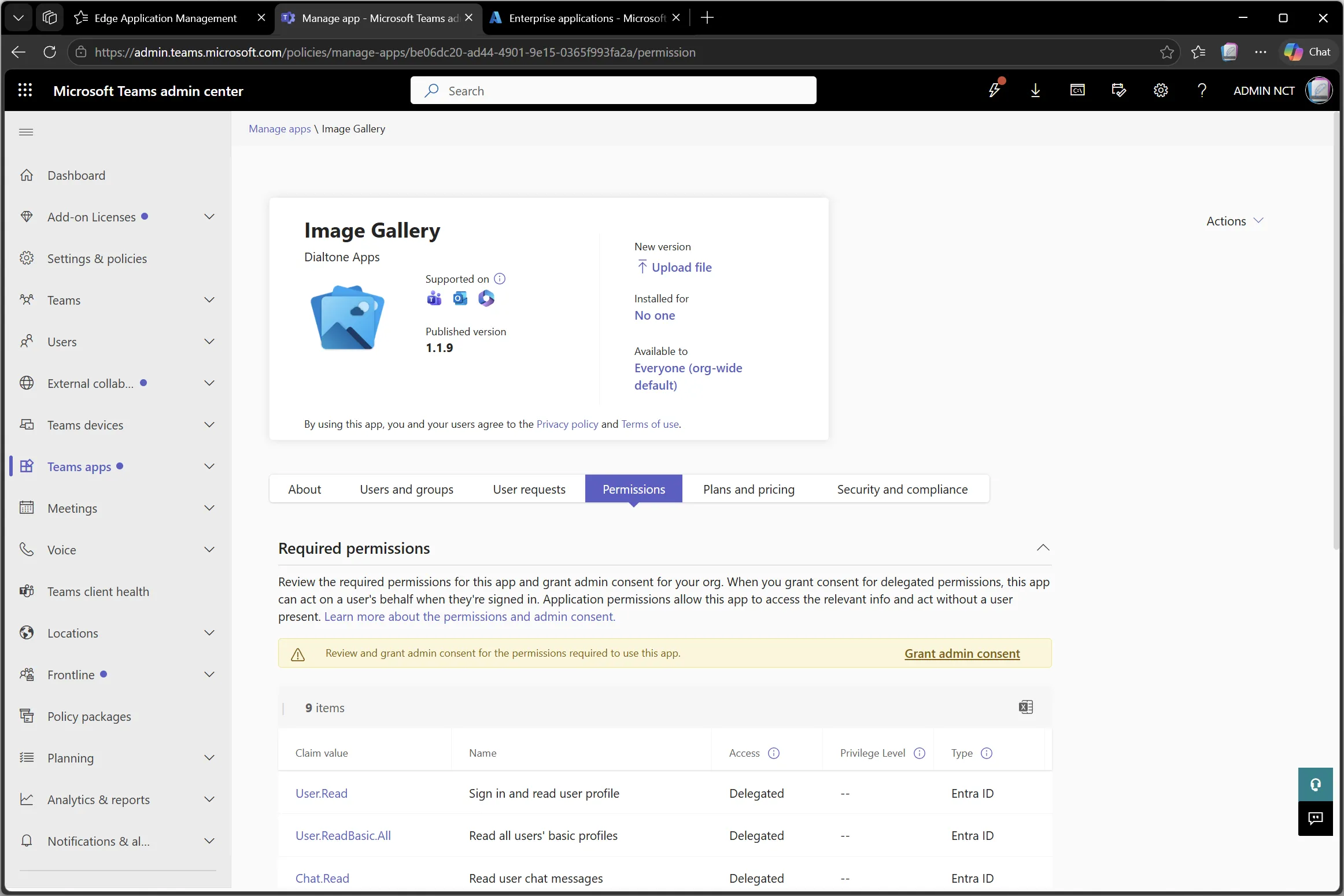Screen dimensions: 1344x896
Task: Click the Outlook supported-app icon
Action: 460,298
